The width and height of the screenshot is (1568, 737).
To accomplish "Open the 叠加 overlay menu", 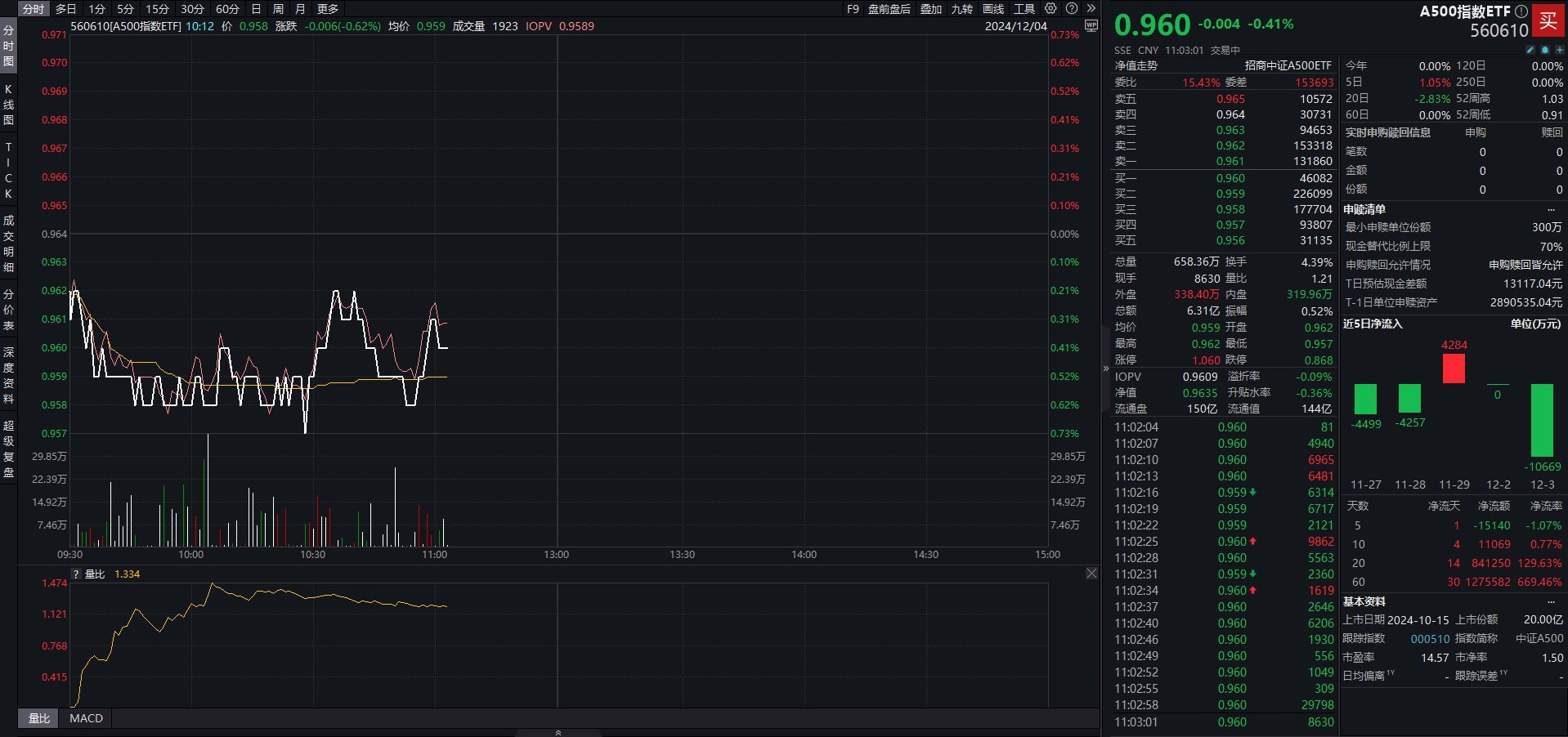I will tap(931, 9).
